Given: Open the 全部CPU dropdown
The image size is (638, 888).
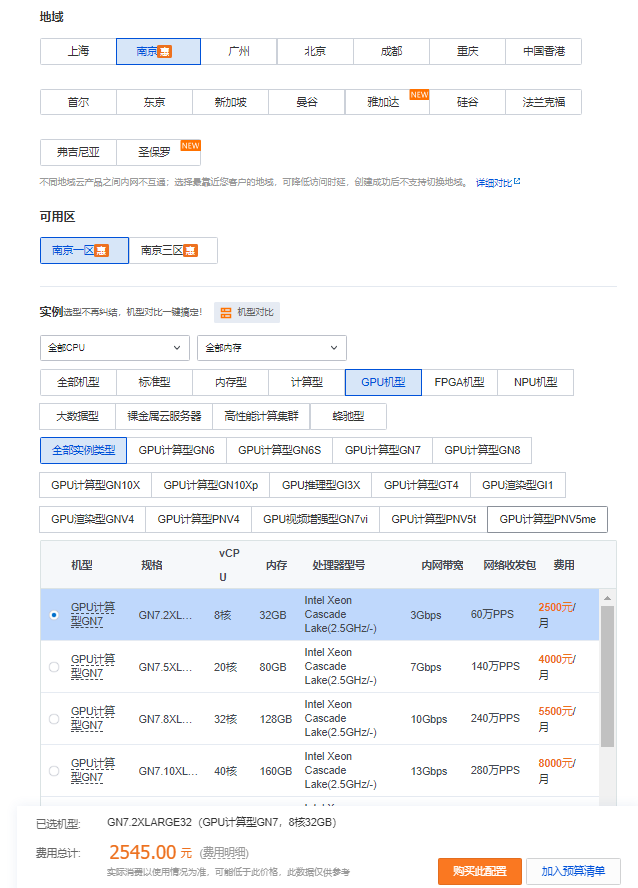Looking at the screenshot, I should (x=115, y=348).
